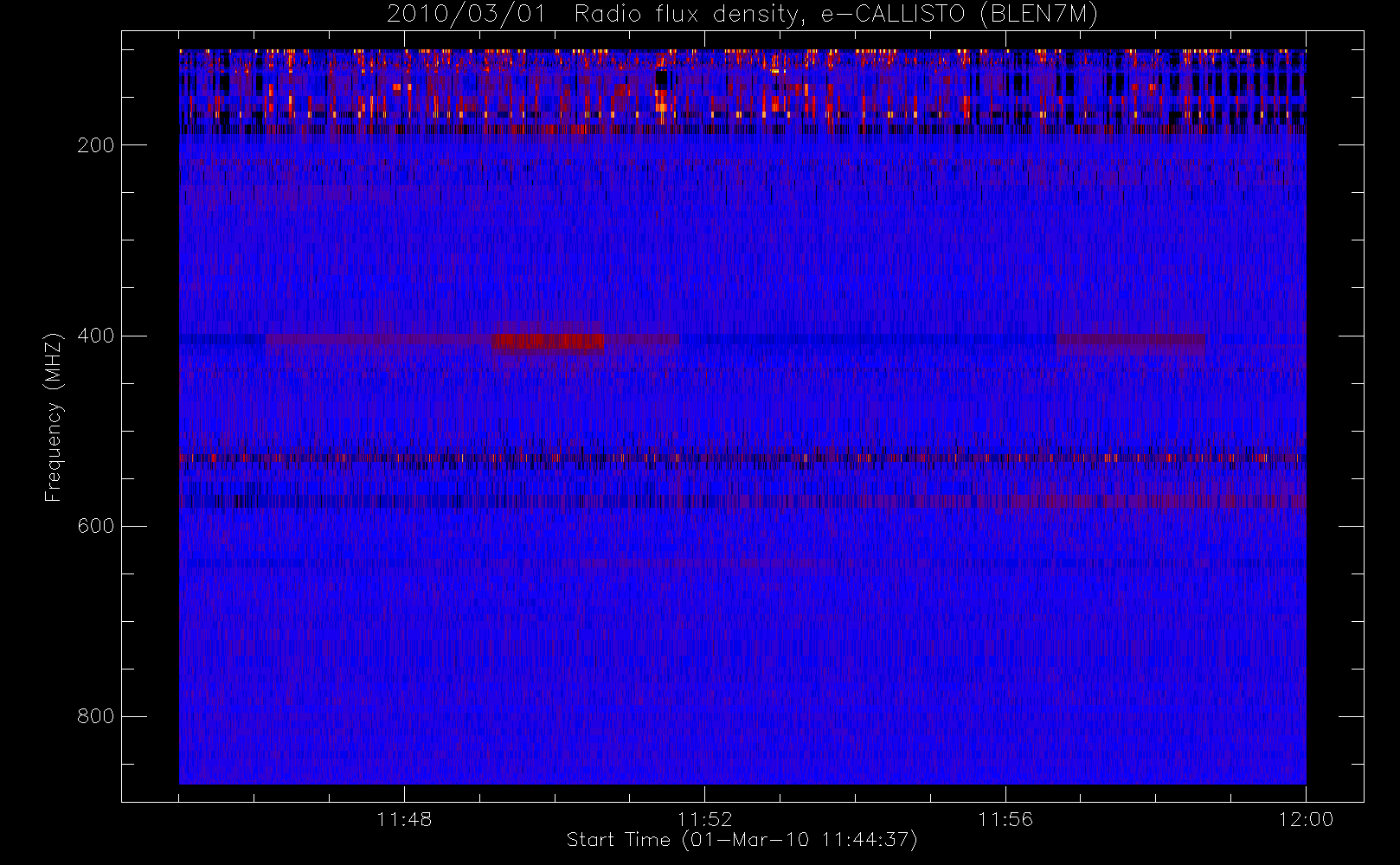Click the 200 frequency tick label

click(96, 145)
